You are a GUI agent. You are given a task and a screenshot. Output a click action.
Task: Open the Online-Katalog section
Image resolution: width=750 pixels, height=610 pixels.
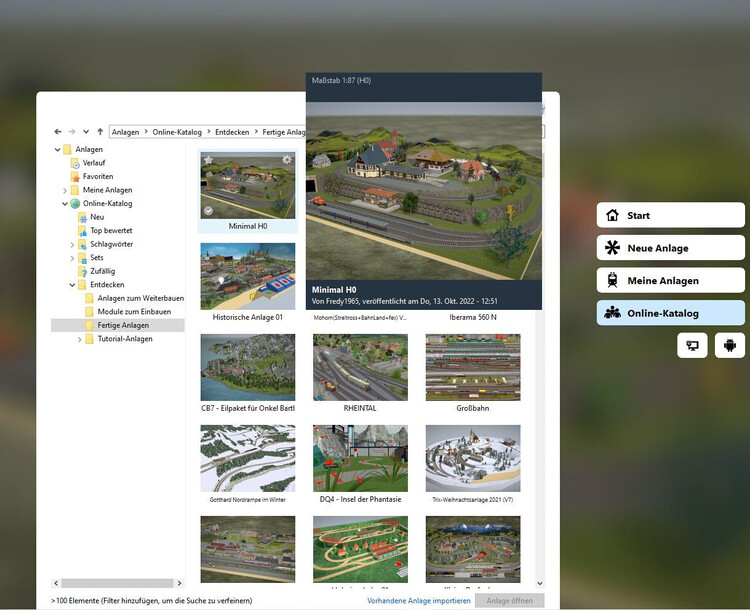tap(671, 313)
